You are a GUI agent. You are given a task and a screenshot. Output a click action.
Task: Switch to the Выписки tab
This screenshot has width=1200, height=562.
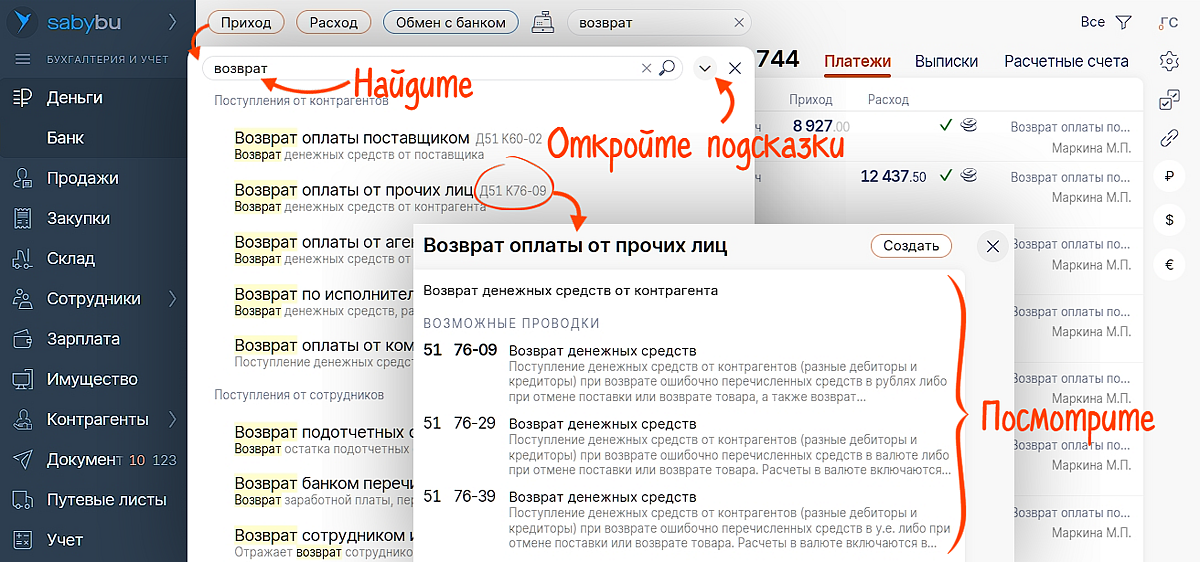click(946, 61)
